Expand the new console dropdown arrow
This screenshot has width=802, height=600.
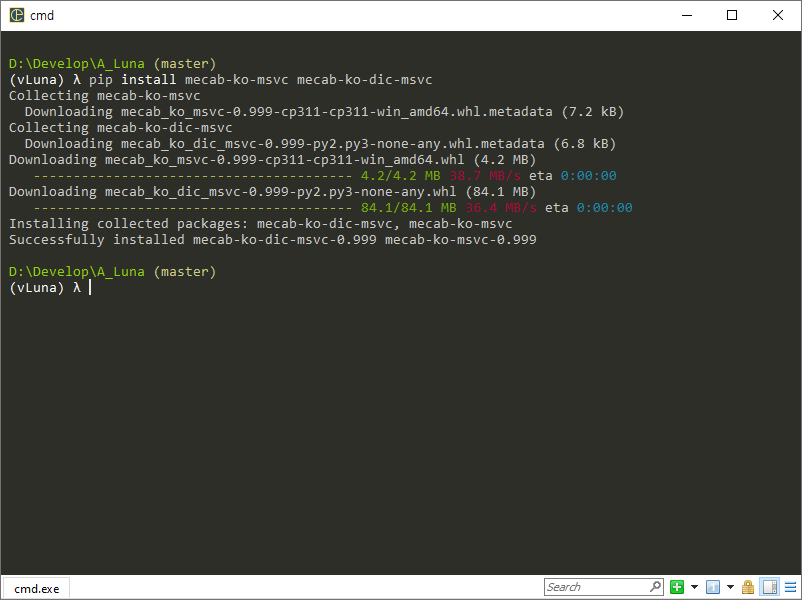(694, 587)
